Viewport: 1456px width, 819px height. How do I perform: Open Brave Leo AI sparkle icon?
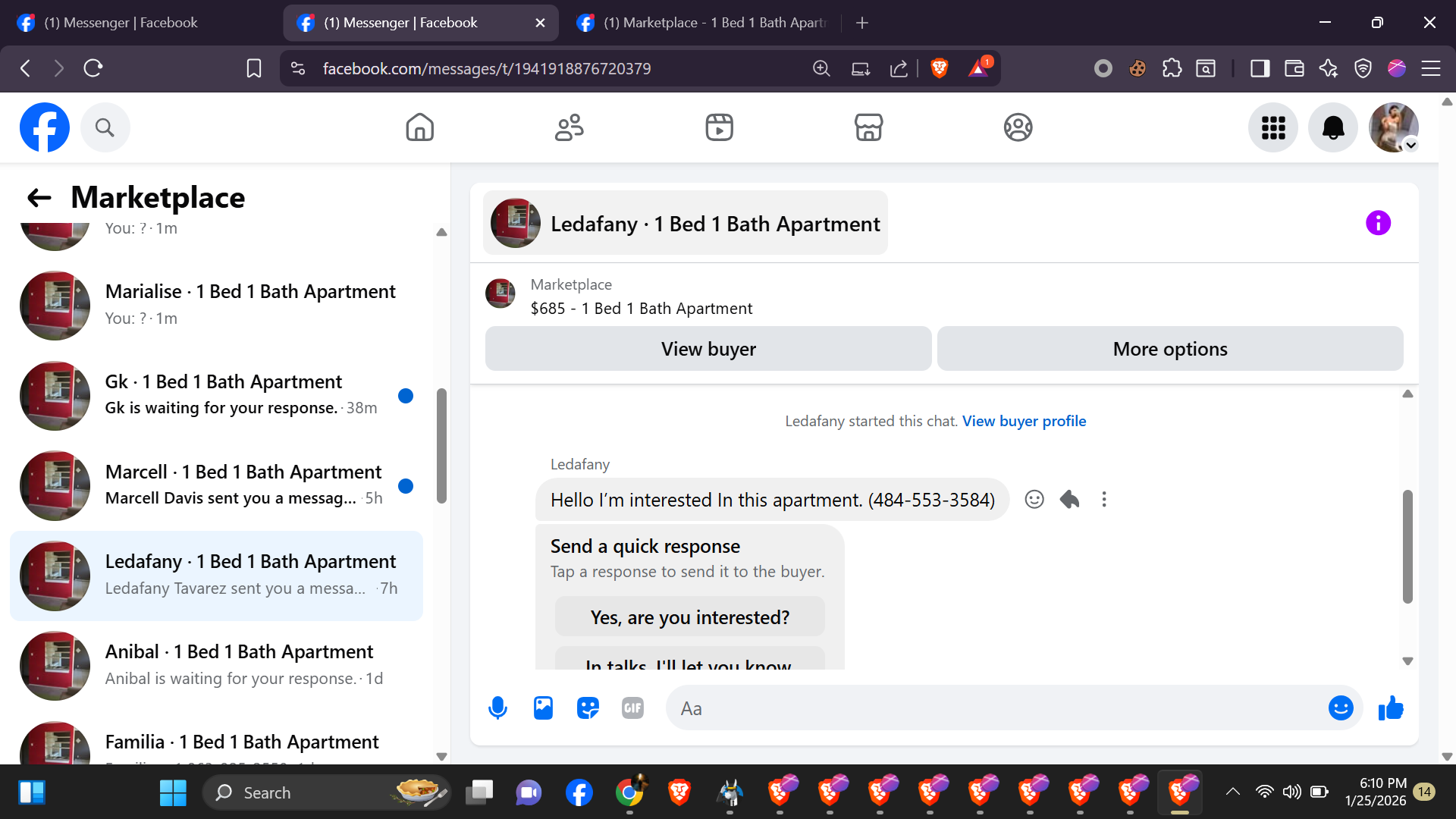[x=1328, y=68]
